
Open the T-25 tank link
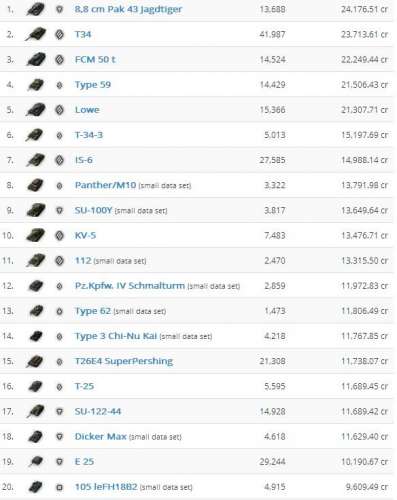(84, 386)
